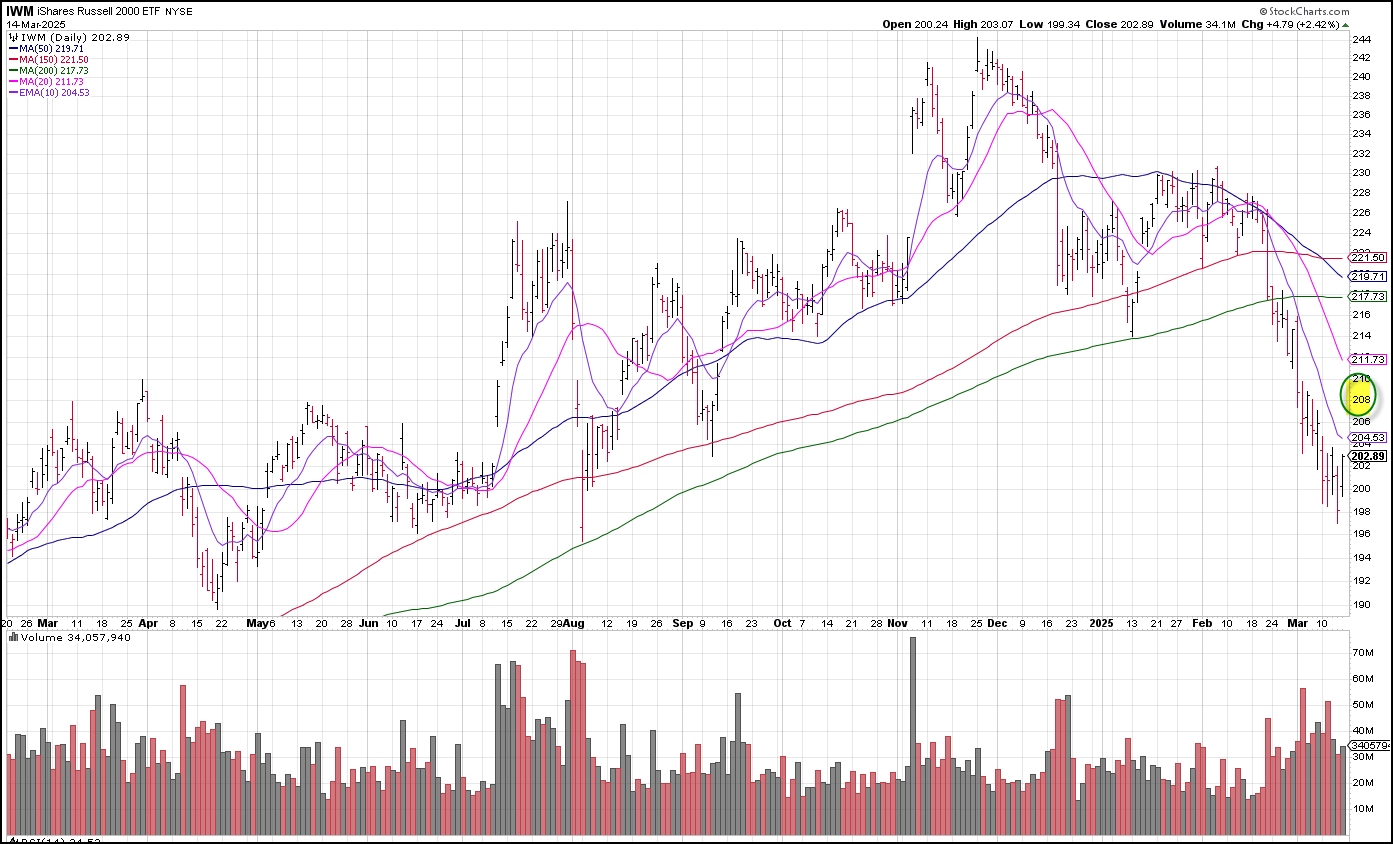This screenshot has height=844, width=1393.
Task: Click the MA(200) 217.73 legend entry
Action: click(48, 70)
